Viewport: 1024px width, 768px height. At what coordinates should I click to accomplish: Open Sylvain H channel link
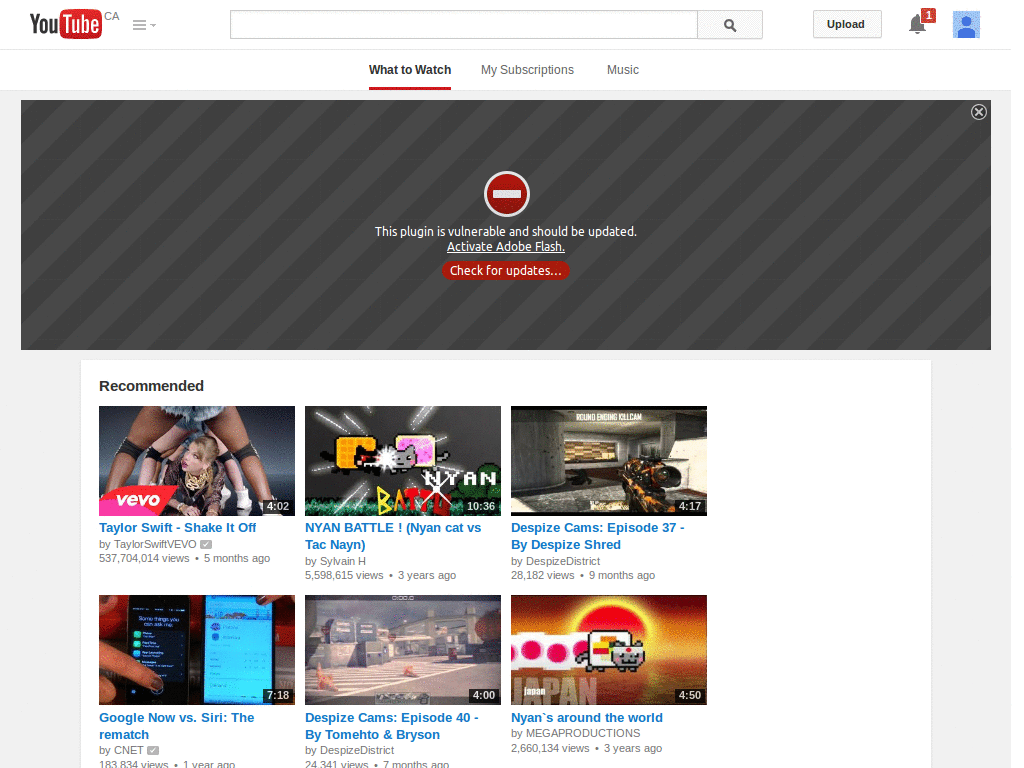coord(342,561)
